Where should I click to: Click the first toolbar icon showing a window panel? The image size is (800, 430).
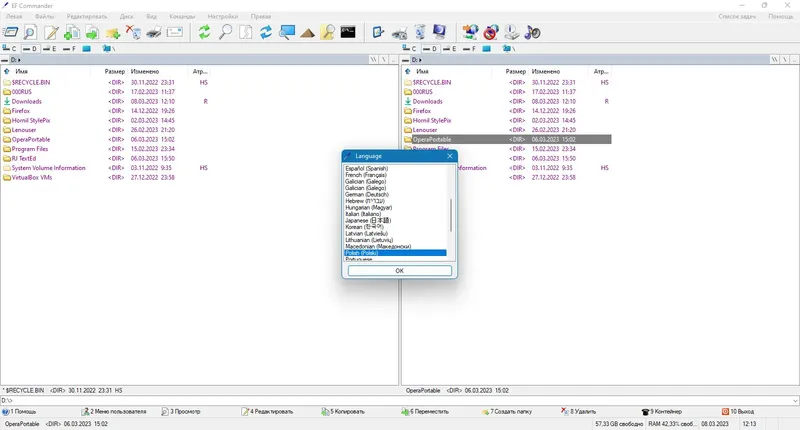(10, 33)
